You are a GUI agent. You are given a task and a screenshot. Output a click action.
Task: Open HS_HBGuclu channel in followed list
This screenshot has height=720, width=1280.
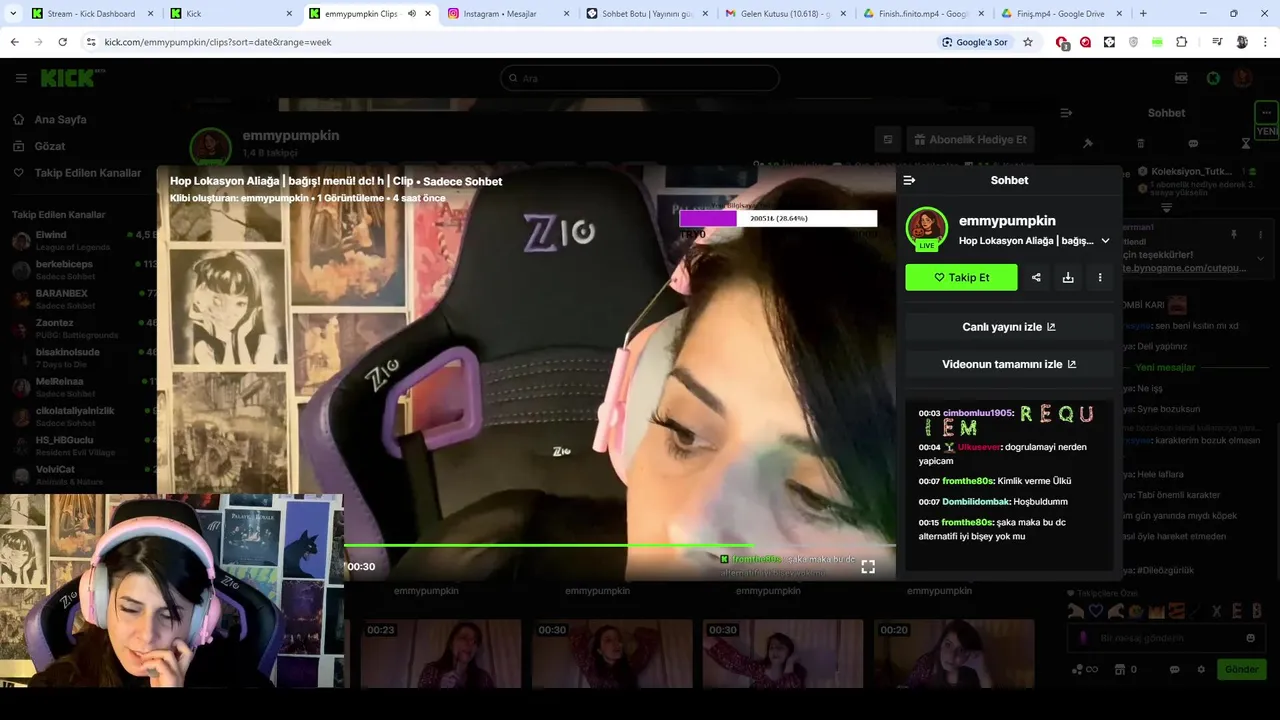pyautogui.click(x=82, y=445)
